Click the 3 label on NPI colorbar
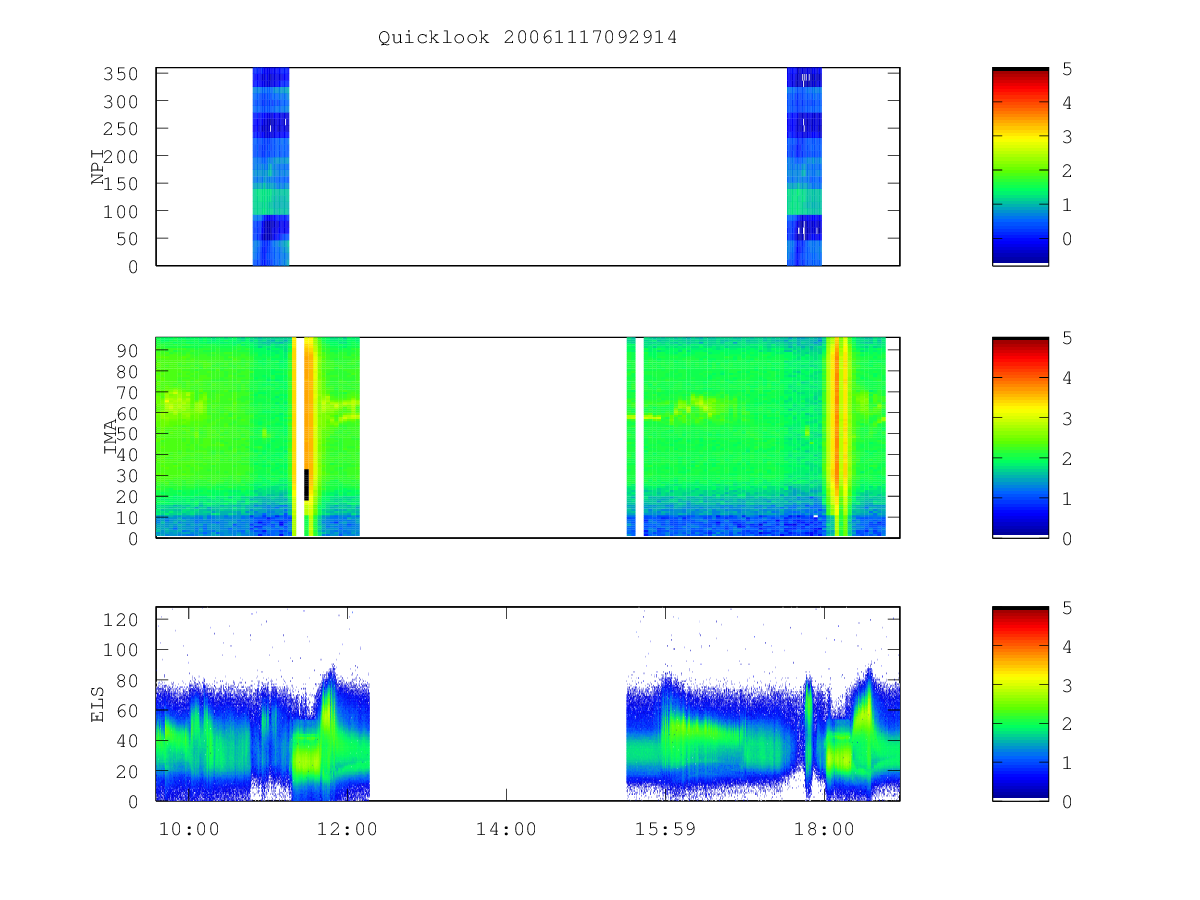 coord(1067,136)
